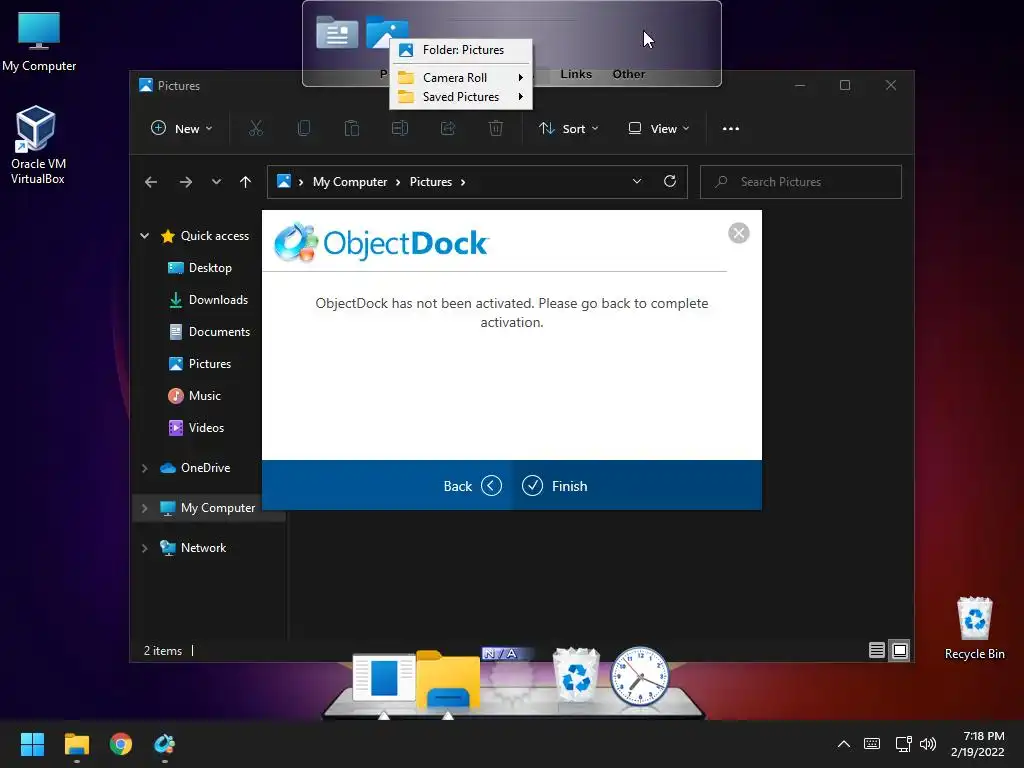Click the volume speaker tray icon
The image size is (1024, 768).
[x=928, y=744]
